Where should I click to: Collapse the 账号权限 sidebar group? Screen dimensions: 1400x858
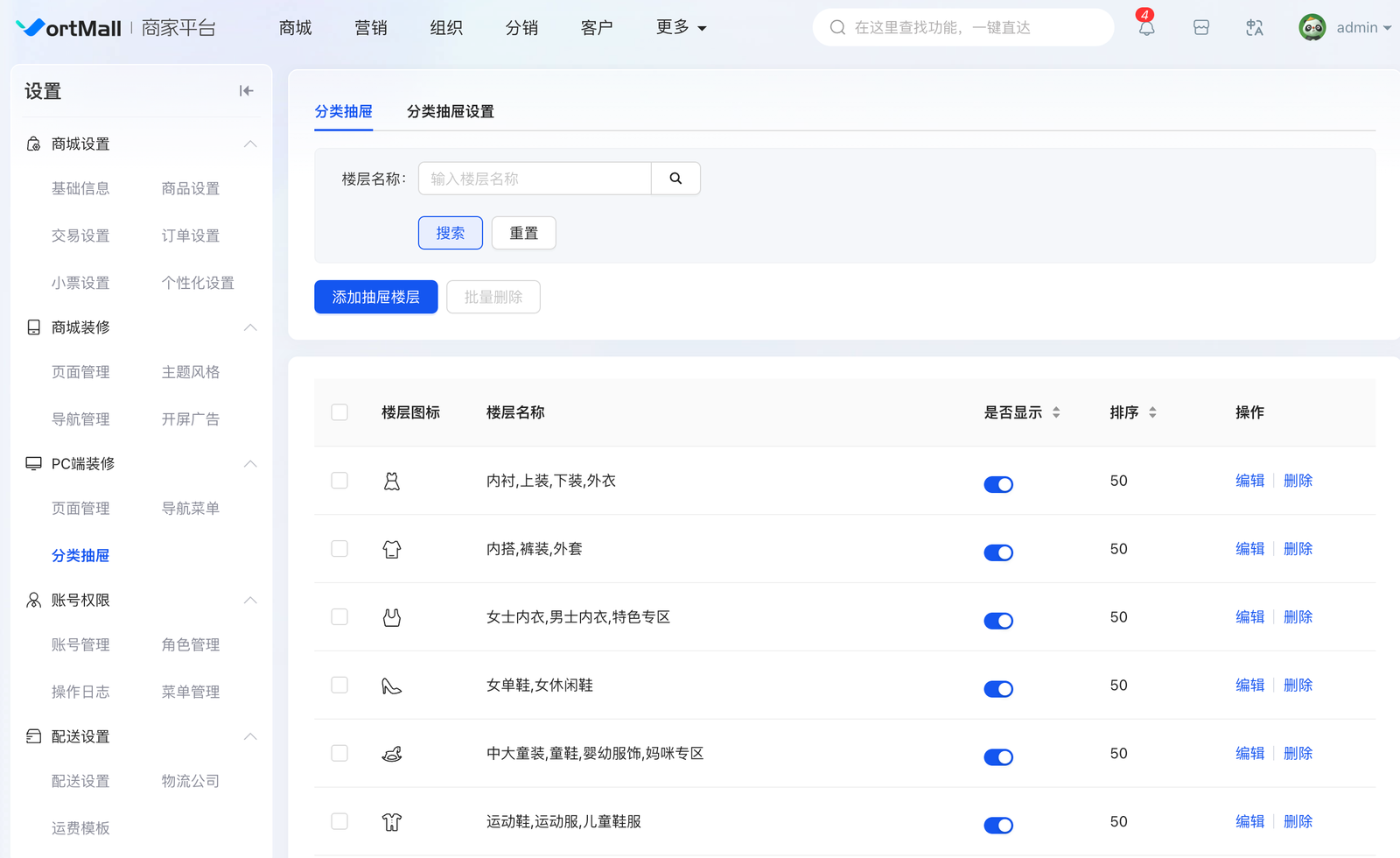coord(250,600)
